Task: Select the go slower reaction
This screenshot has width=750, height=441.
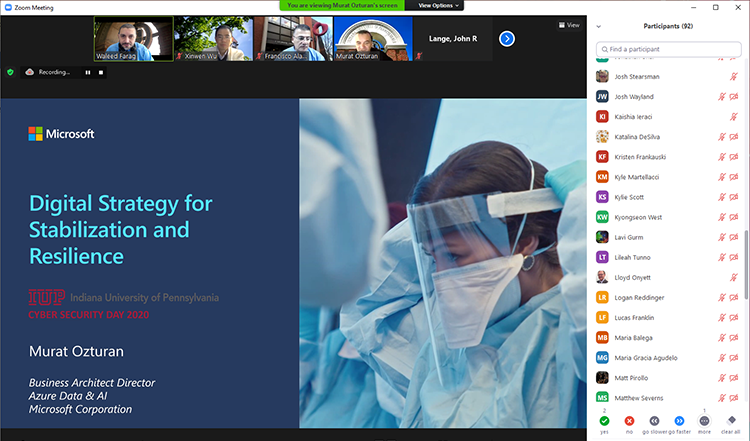Action: click(x=654, y=421)
